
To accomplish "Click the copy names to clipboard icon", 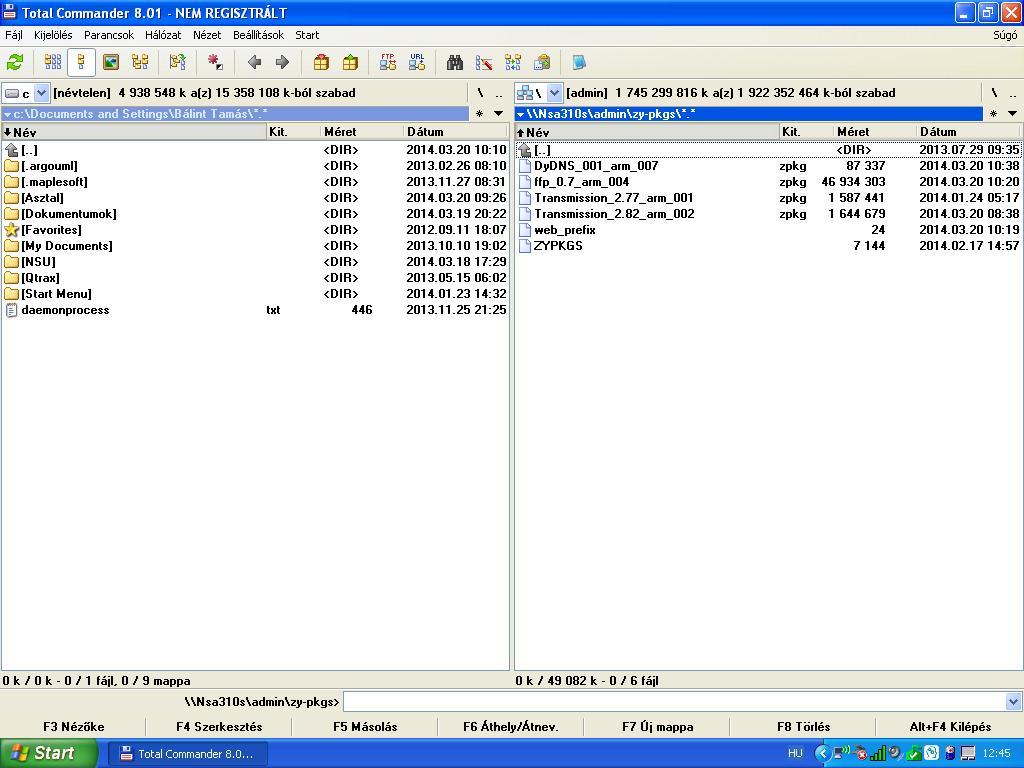I will (541, 63).
